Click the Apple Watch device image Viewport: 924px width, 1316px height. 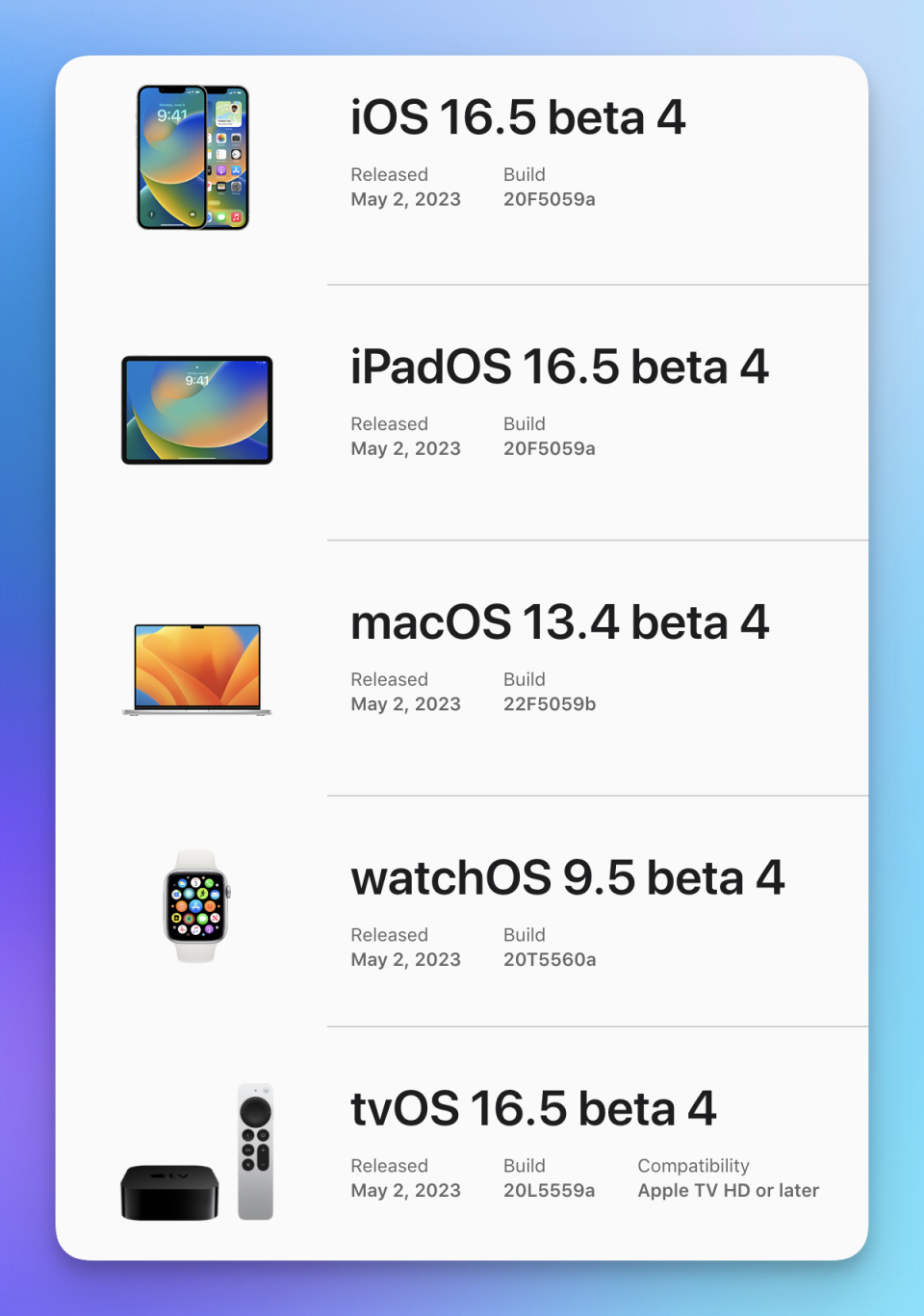tap(196, 906)
